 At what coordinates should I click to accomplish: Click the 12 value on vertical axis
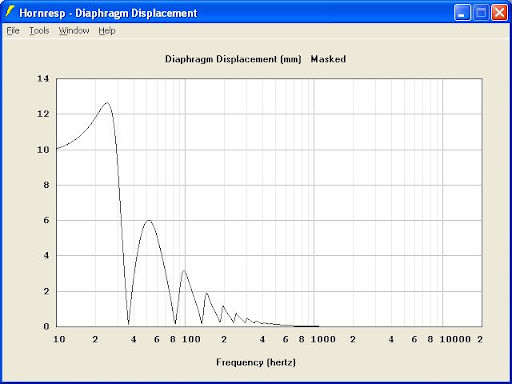(x=43, y=114)
